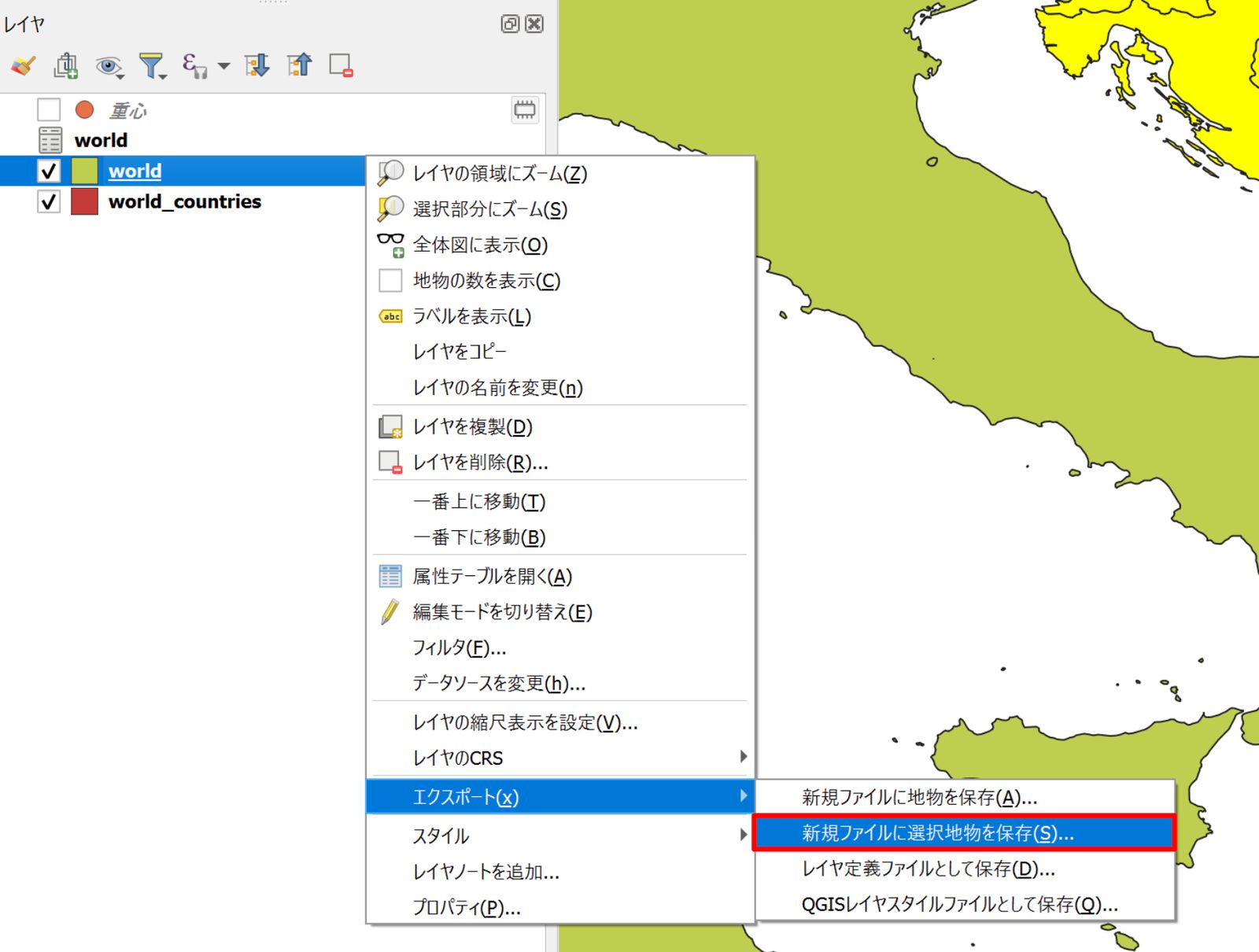1259x952 pixels.
Task: Click memory layer indicator icon beside 重心
Action: click(525, 109)
